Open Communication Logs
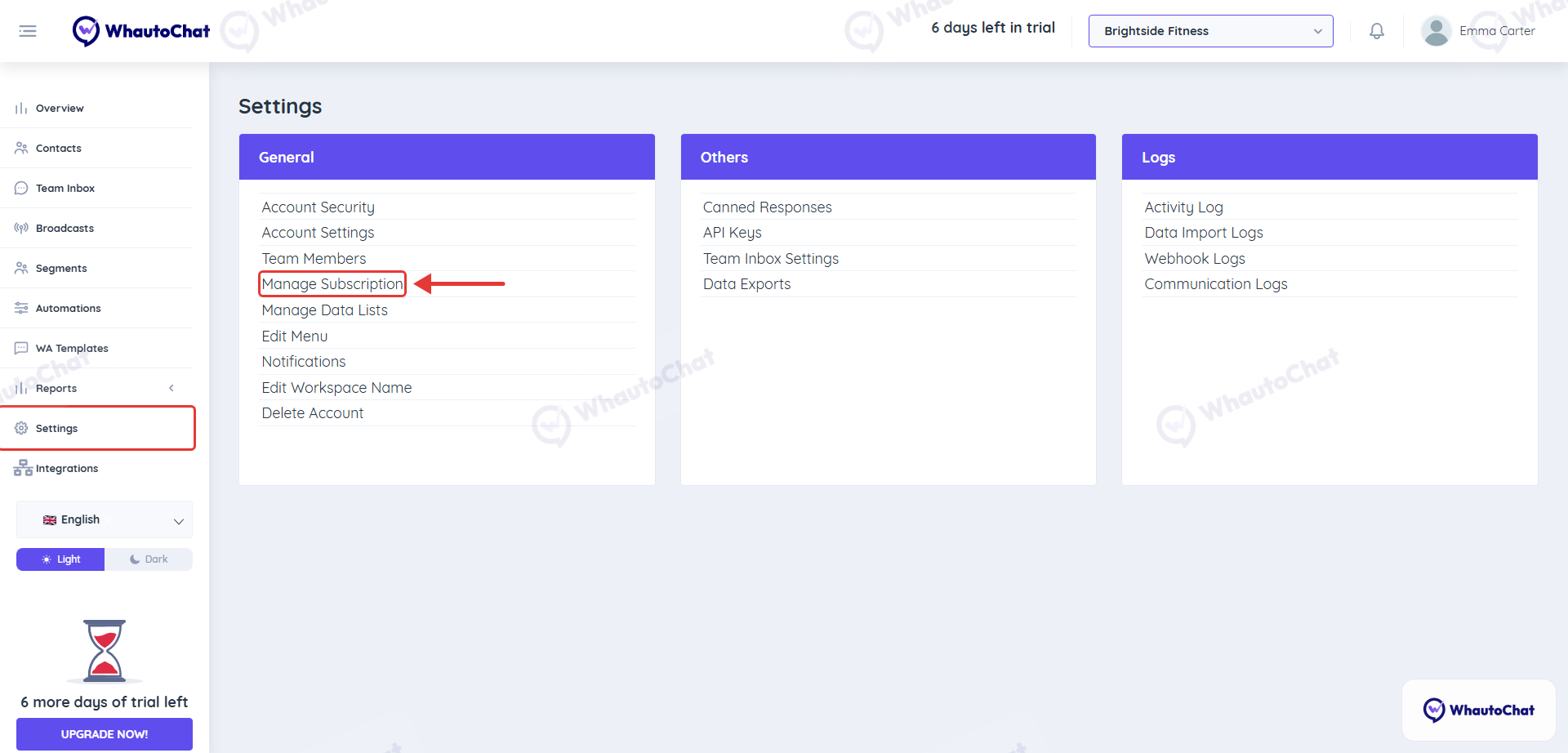 click(1215, 284)
